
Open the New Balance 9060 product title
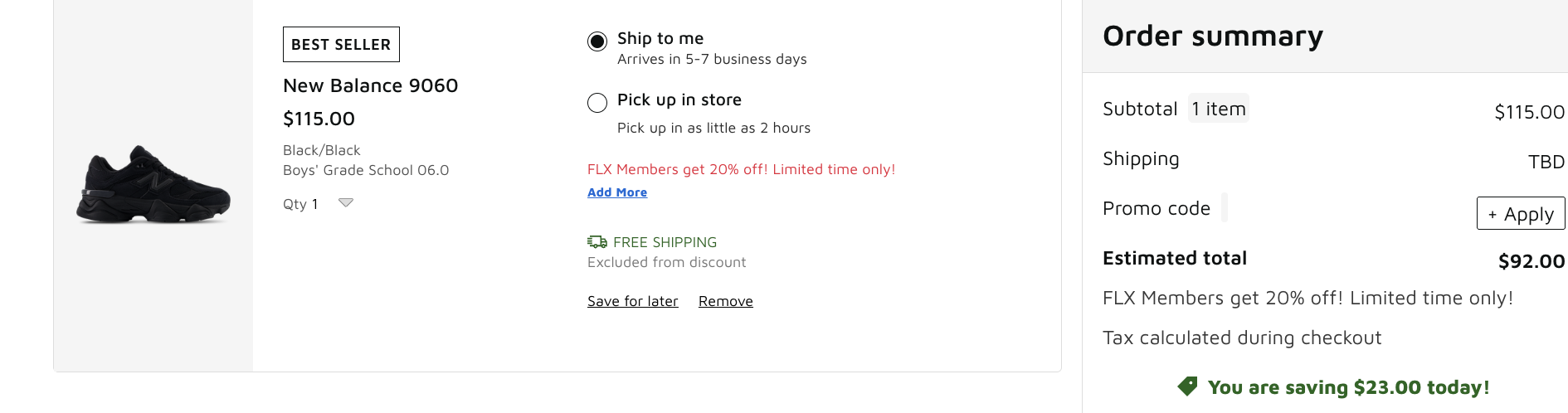(370, 85)
